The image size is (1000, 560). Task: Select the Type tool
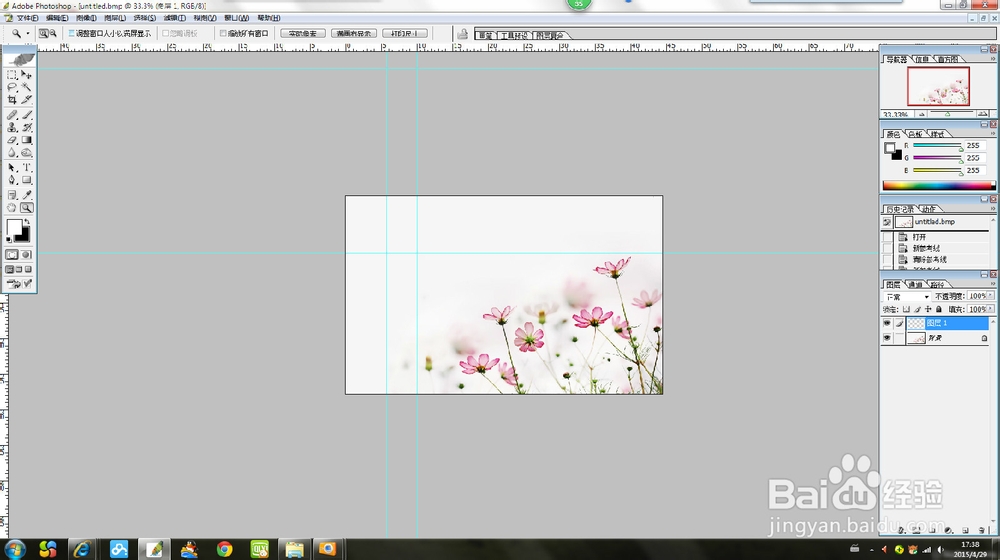click(27, 168)
